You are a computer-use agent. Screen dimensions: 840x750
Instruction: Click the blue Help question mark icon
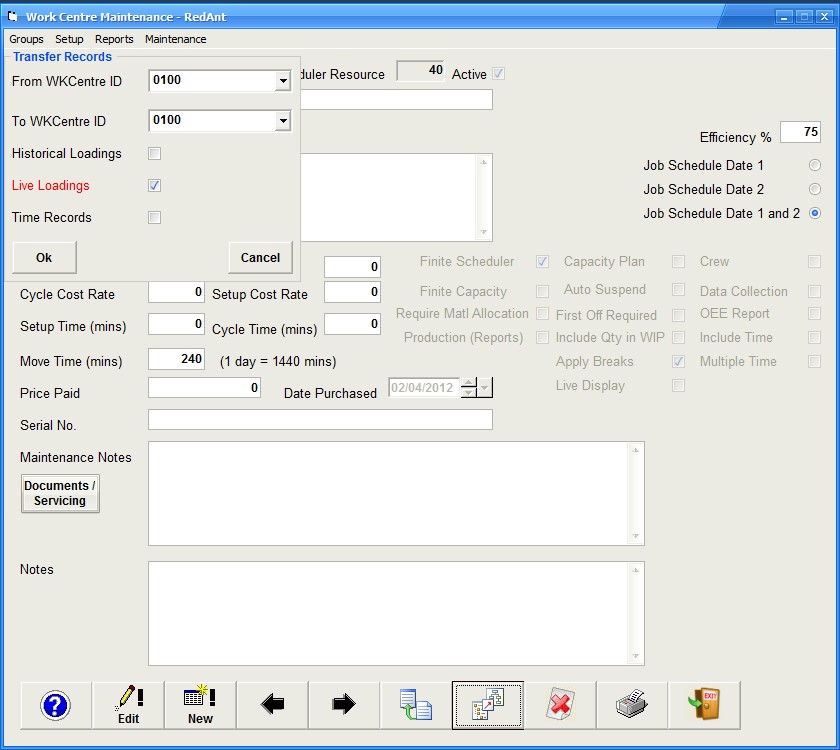[x=56, y=705]
